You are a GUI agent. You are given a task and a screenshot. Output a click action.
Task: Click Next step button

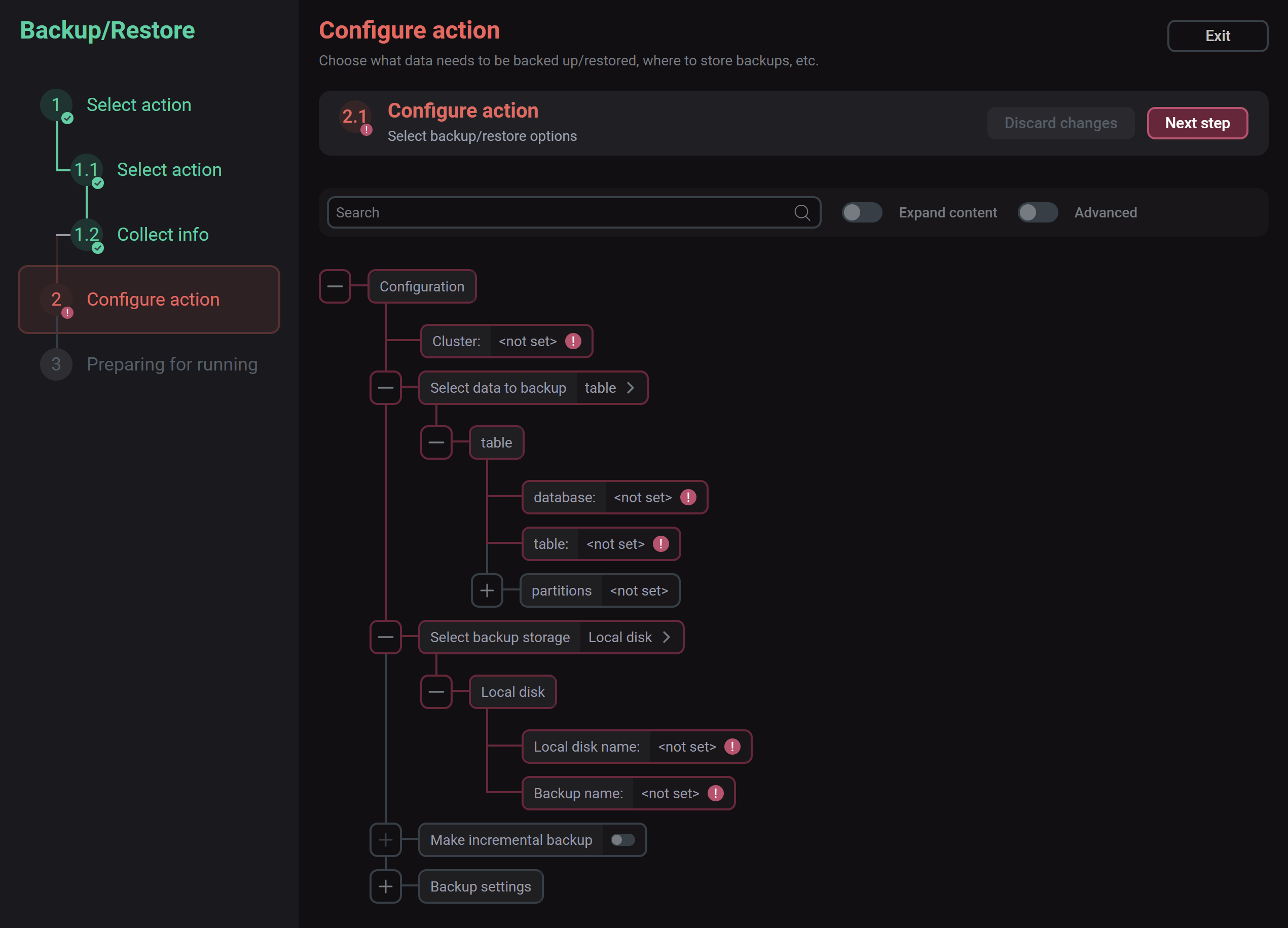[x=1197, y=123]
